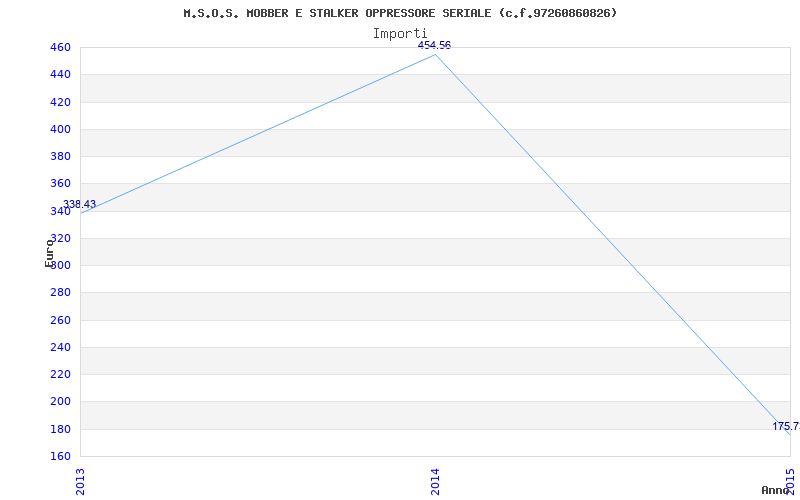Click the 2013 x-axis year label
800x500 pixels.
point(81,481)
